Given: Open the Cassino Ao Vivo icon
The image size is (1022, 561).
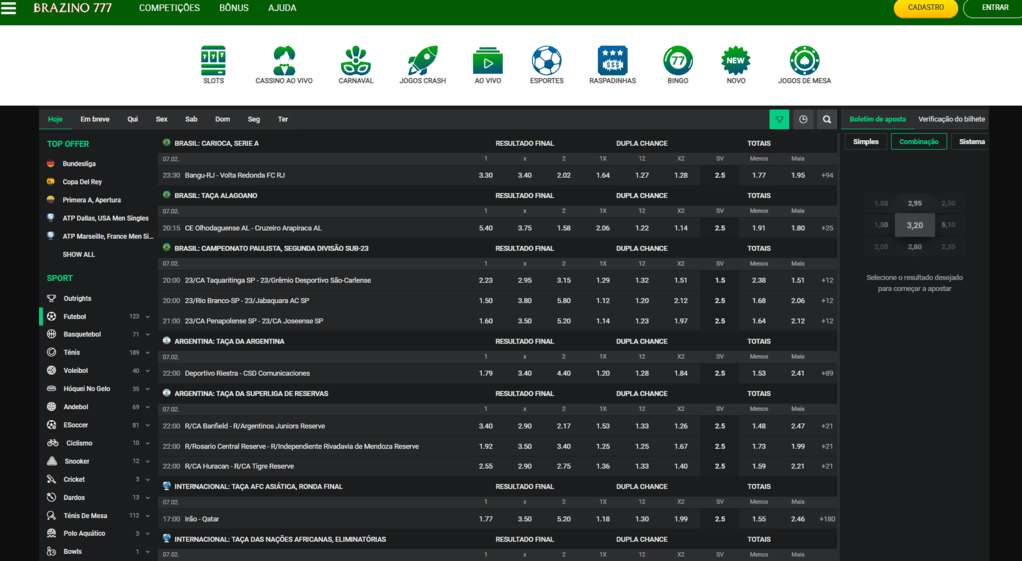Looking at the screenshot, I should [x=284, y=61].
